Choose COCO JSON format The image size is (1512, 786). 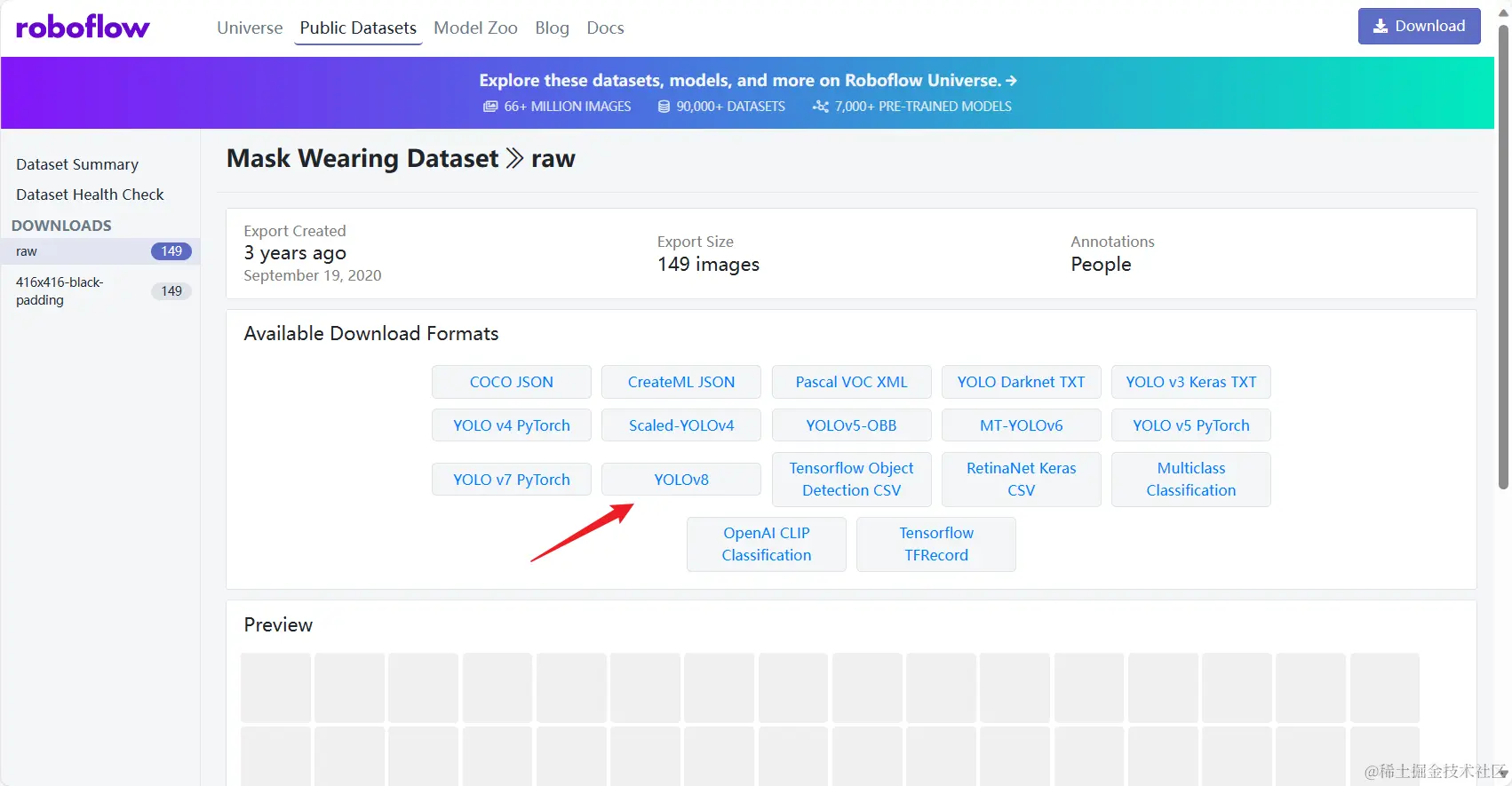512,382
